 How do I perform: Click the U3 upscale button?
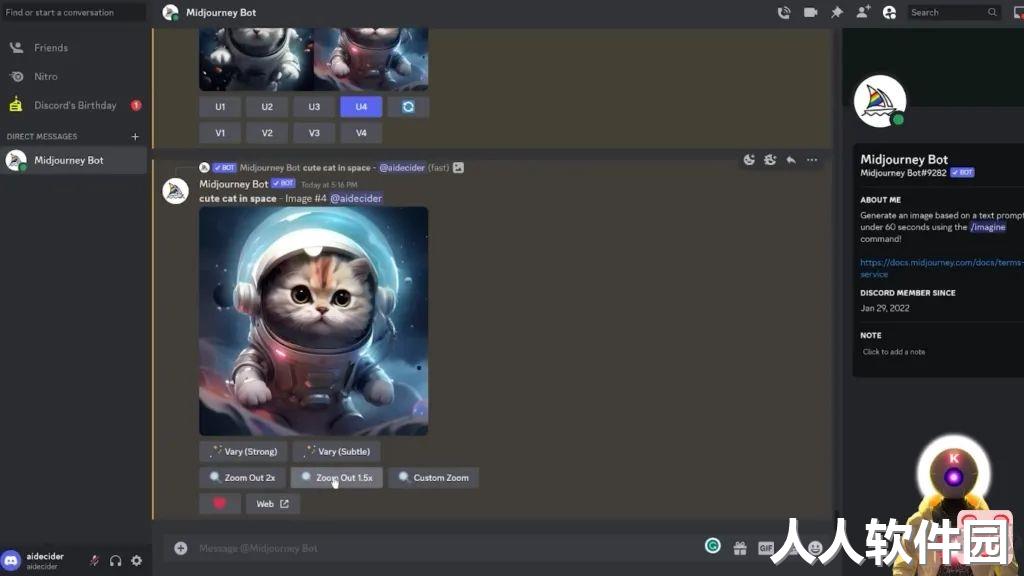pyautogui.click(x=314, y=106)
